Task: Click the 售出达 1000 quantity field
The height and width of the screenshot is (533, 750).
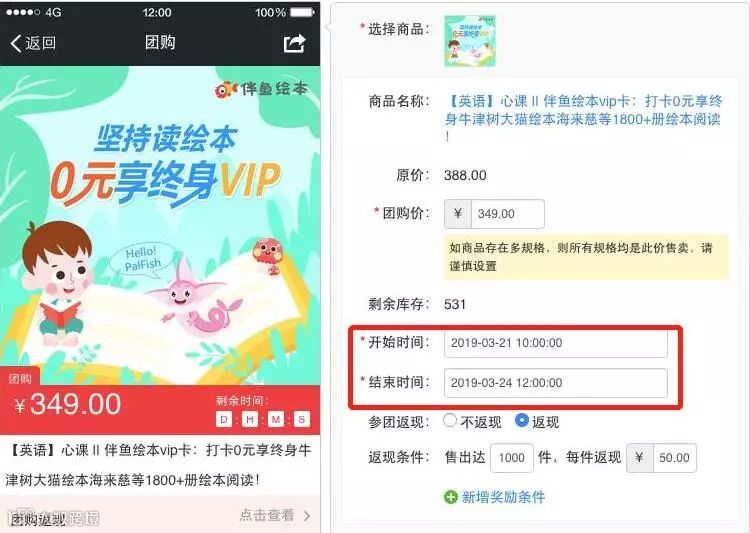Action: coord(511,458)
